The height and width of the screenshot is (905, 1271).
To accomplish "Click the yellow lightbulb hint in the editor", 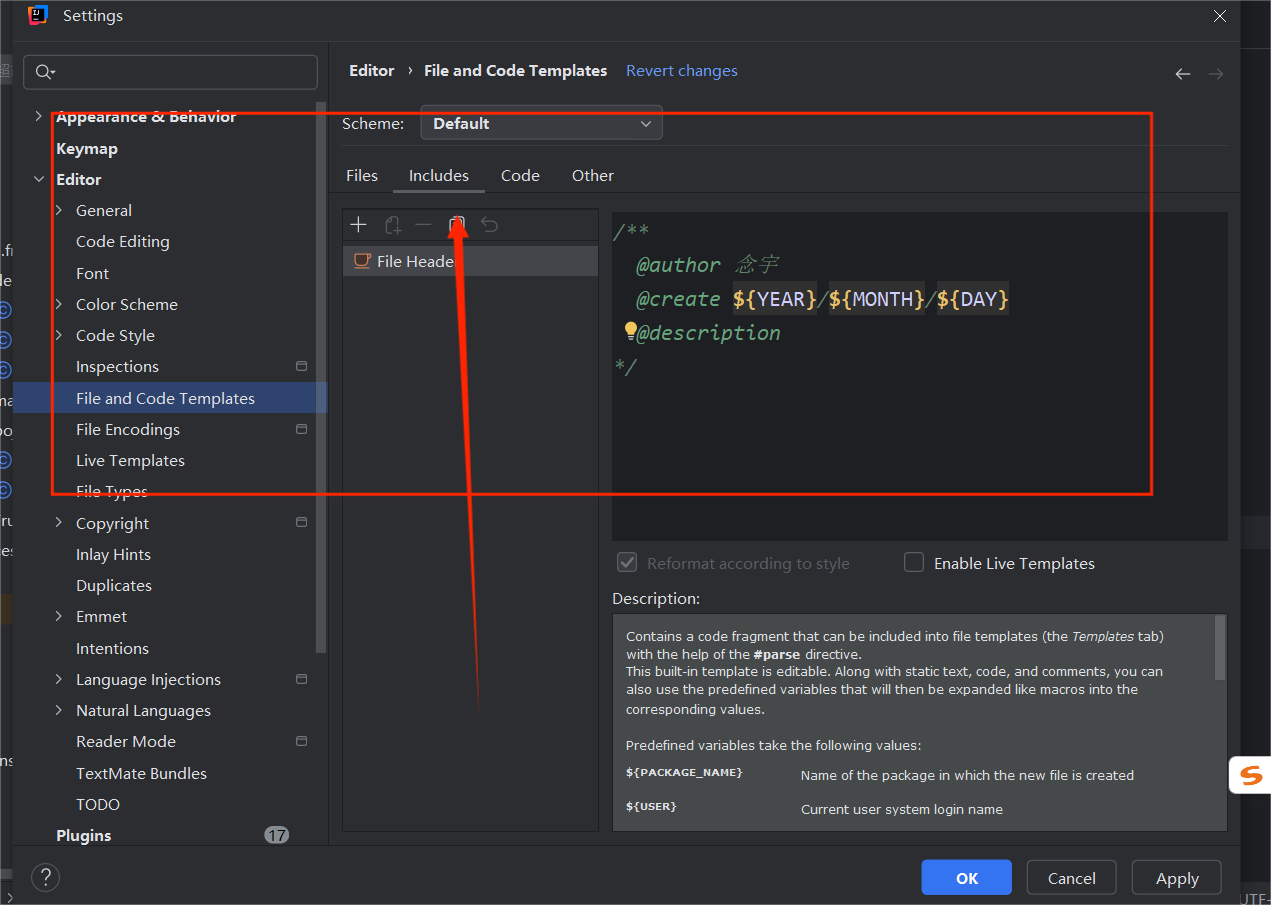I will pyautogui.click(x=630, y=331).
